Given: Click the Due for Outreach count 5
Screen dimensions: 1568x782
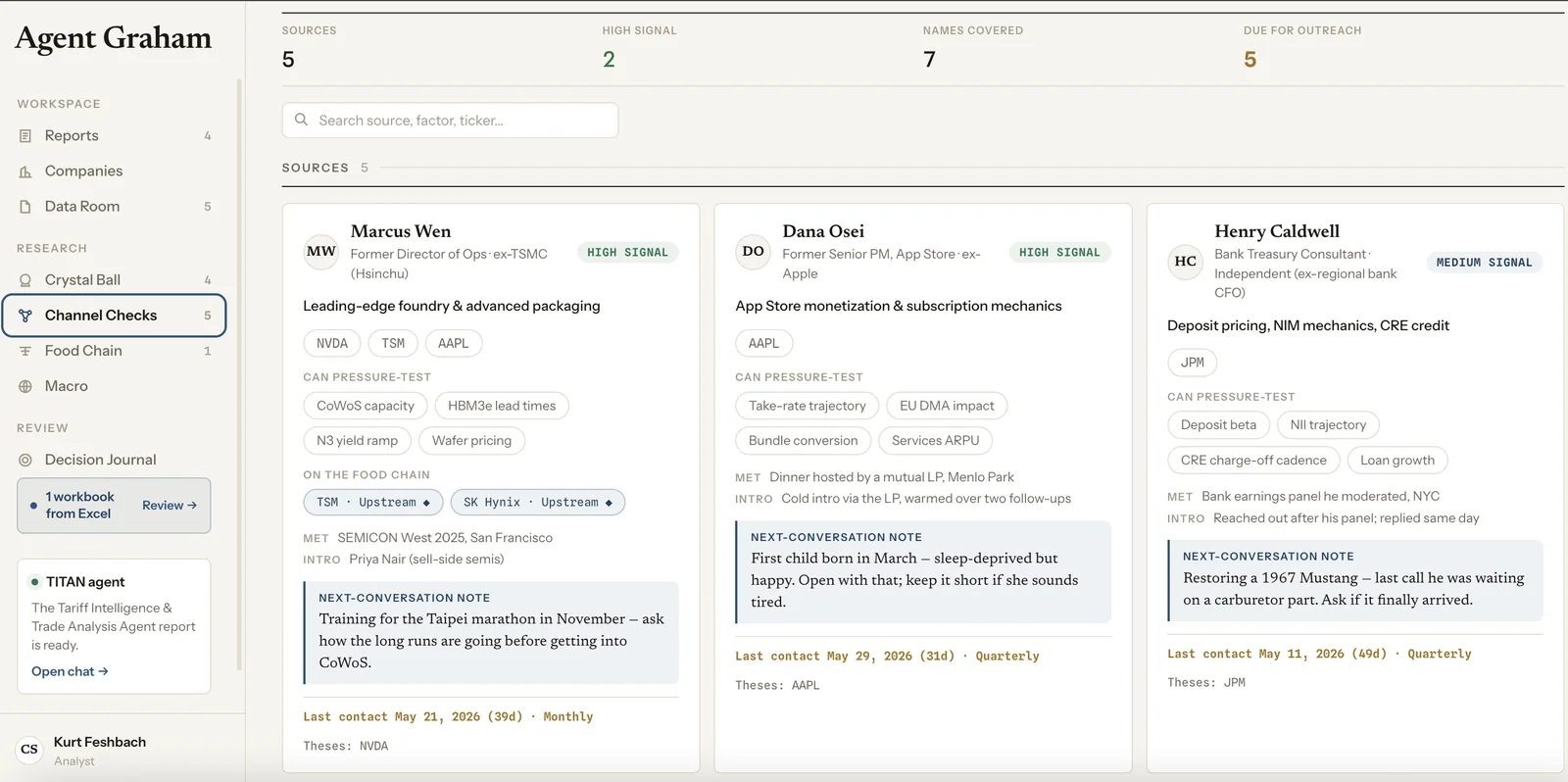Looking at the screenshot, I should point(1250,60).
